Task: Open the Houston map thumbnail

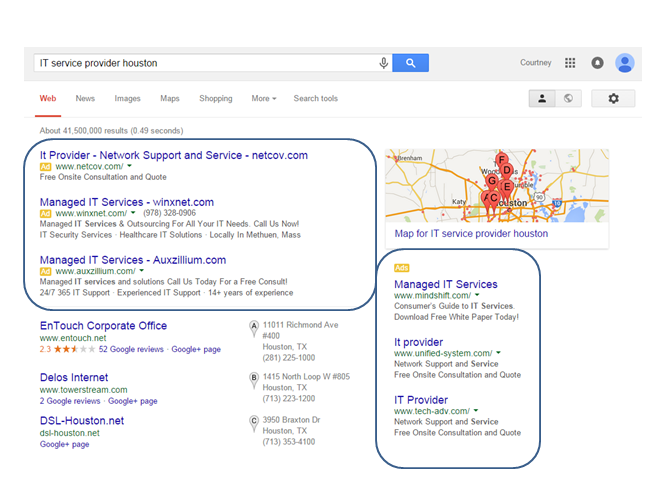Action: (x=497, y=185)
